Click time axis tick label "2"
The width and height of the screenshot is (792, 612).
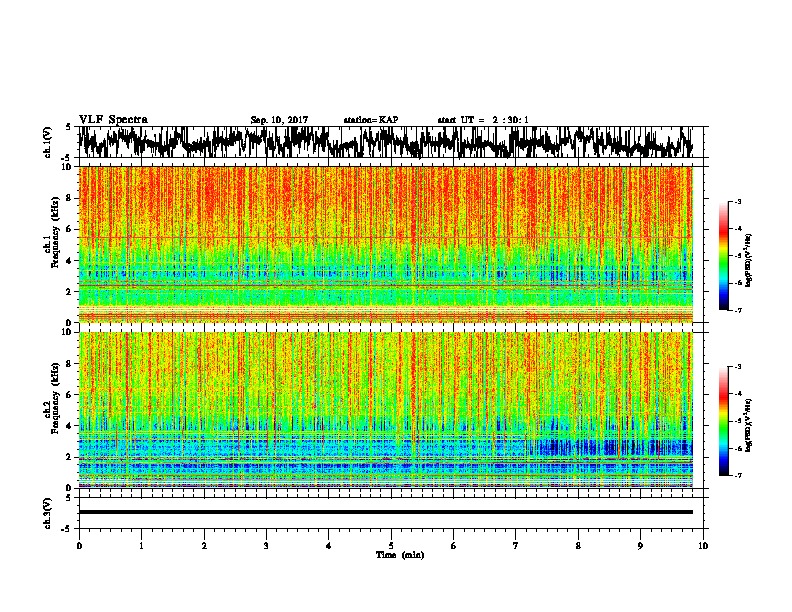(x=204, y=545)
